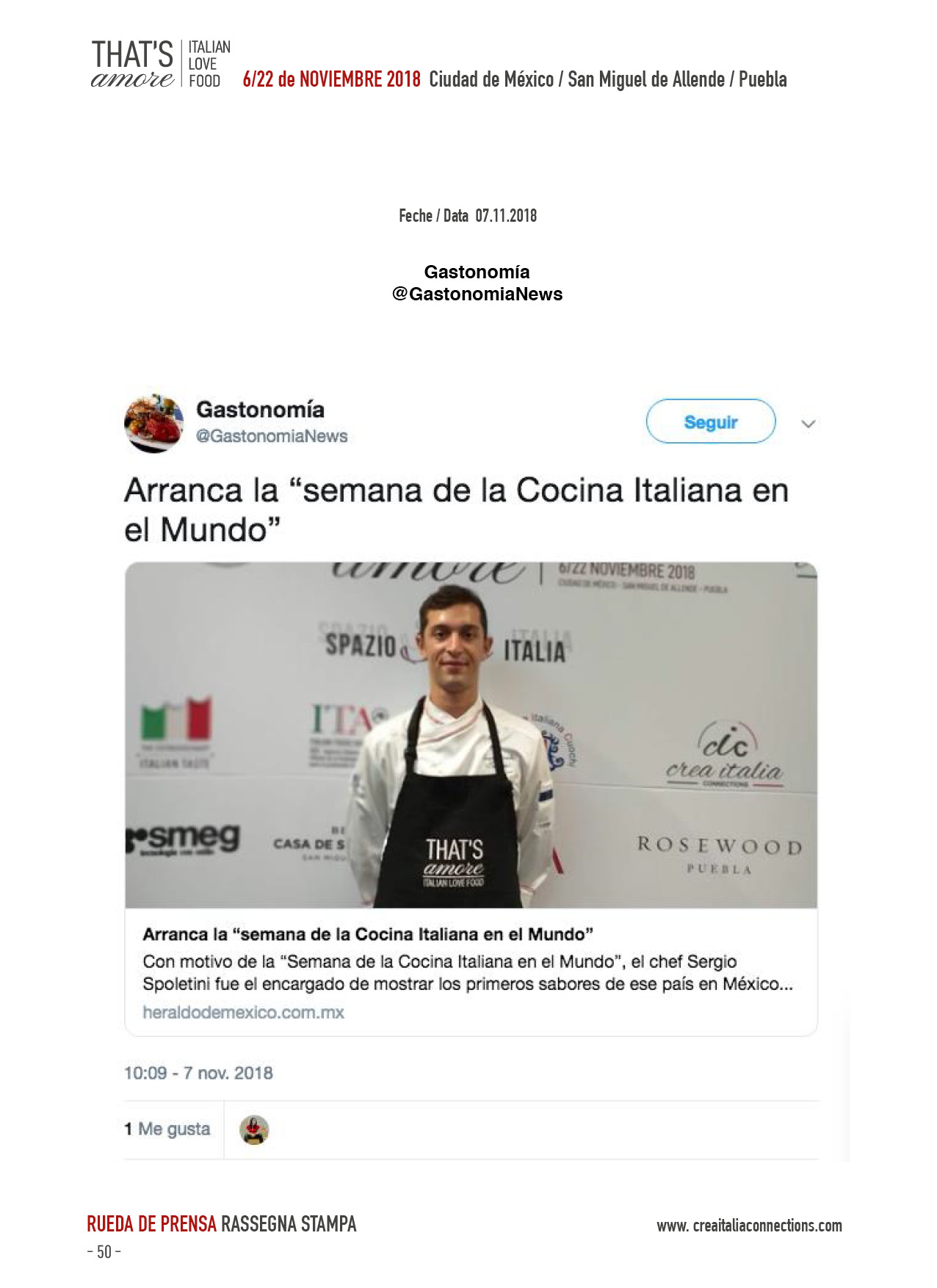Click the 'RUEDA DE PRENSA RASSEGNA STAMPA' footer title

(x=221, y=1224)
